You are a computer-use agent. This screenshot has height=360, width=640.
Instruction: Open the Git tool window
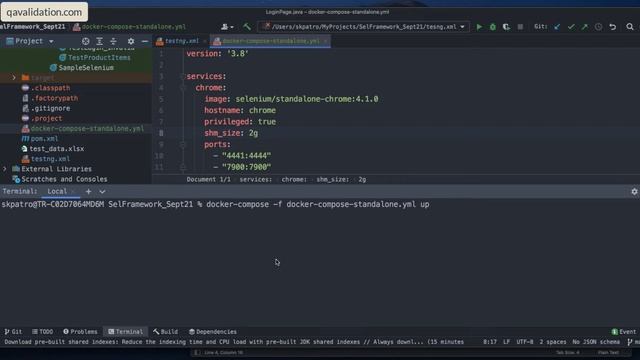pyautogui.click(x=13, y=332)
